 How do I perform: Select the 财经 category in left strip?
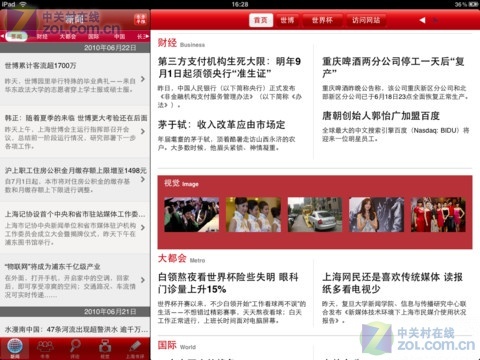pyautogui.click(x=42, y=36)
